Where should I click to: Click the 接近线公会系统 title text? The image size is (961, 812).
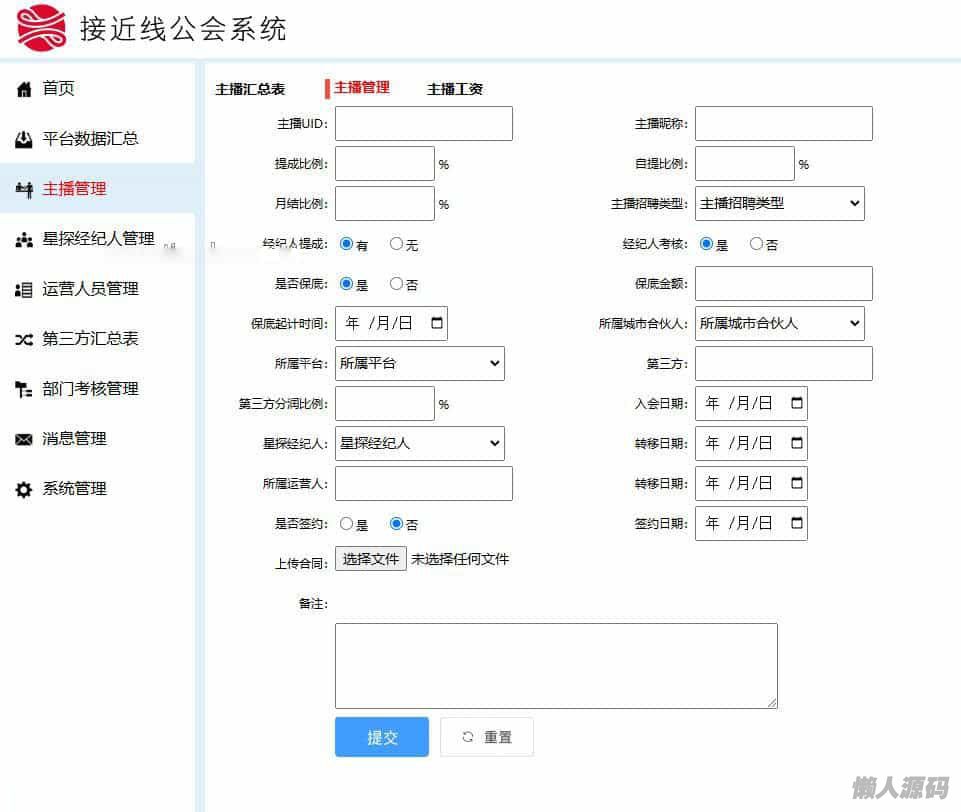(183, 29)
